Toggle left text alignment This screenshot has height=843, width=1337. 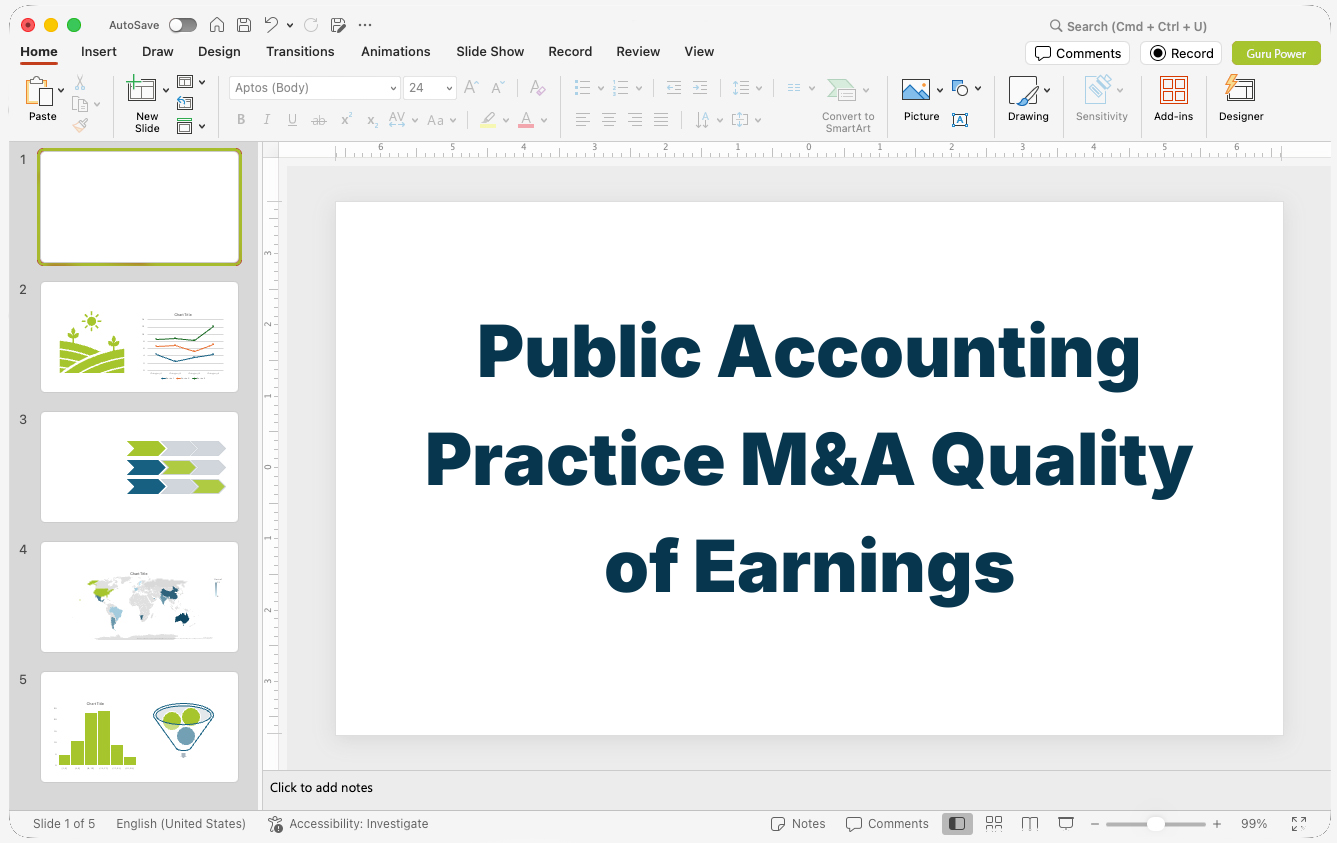[583, 120]
